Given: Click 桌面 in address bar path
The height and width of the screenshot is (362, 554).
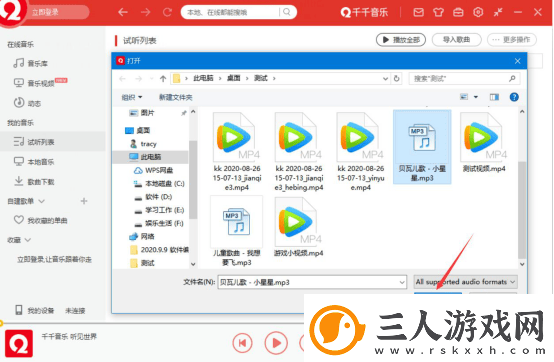Looking at the screenshot, I should [x=233, y=78].
